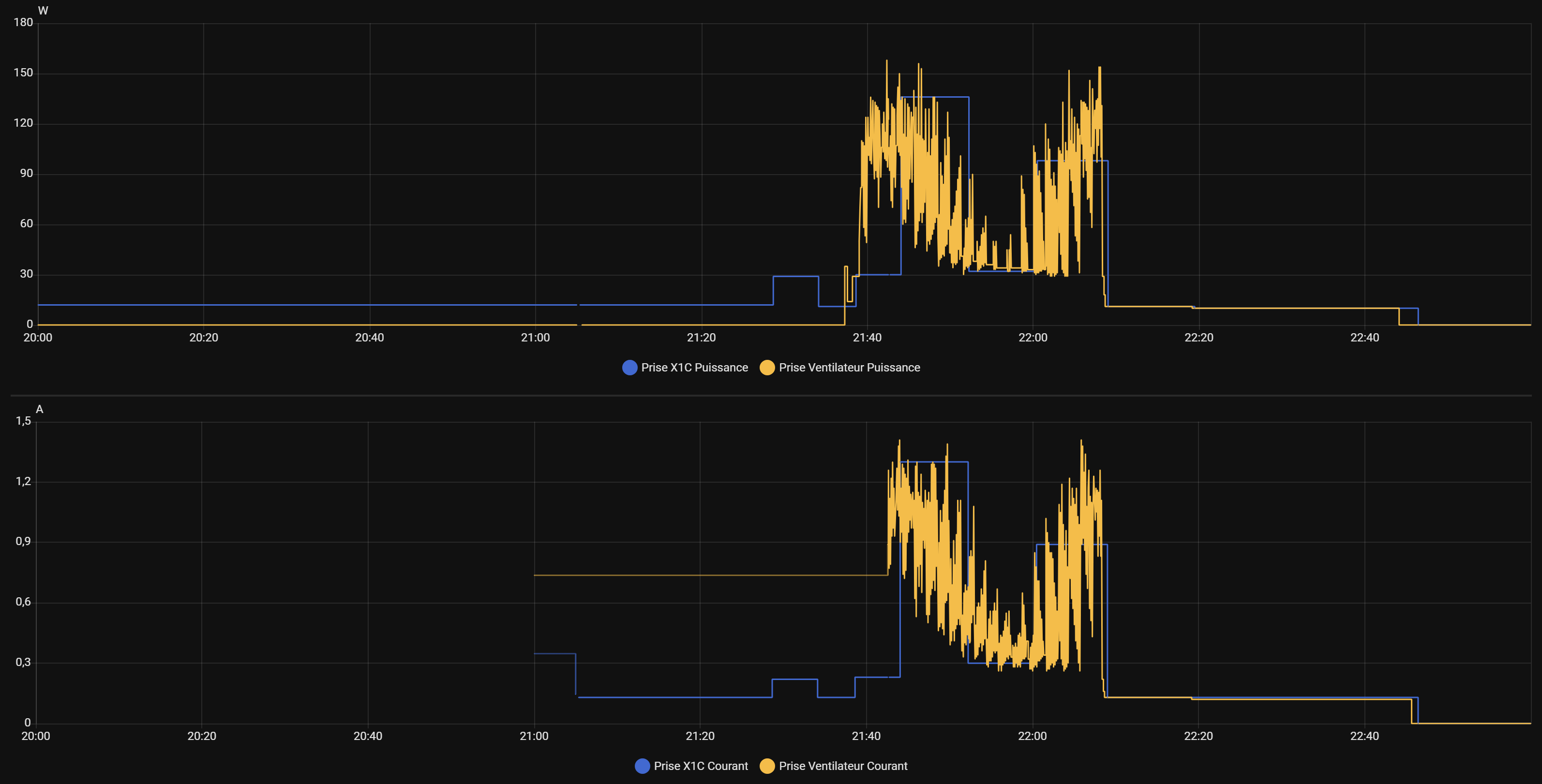Hide the Prise Ventilateur Courant legend entry

click(x=843, y=766)
